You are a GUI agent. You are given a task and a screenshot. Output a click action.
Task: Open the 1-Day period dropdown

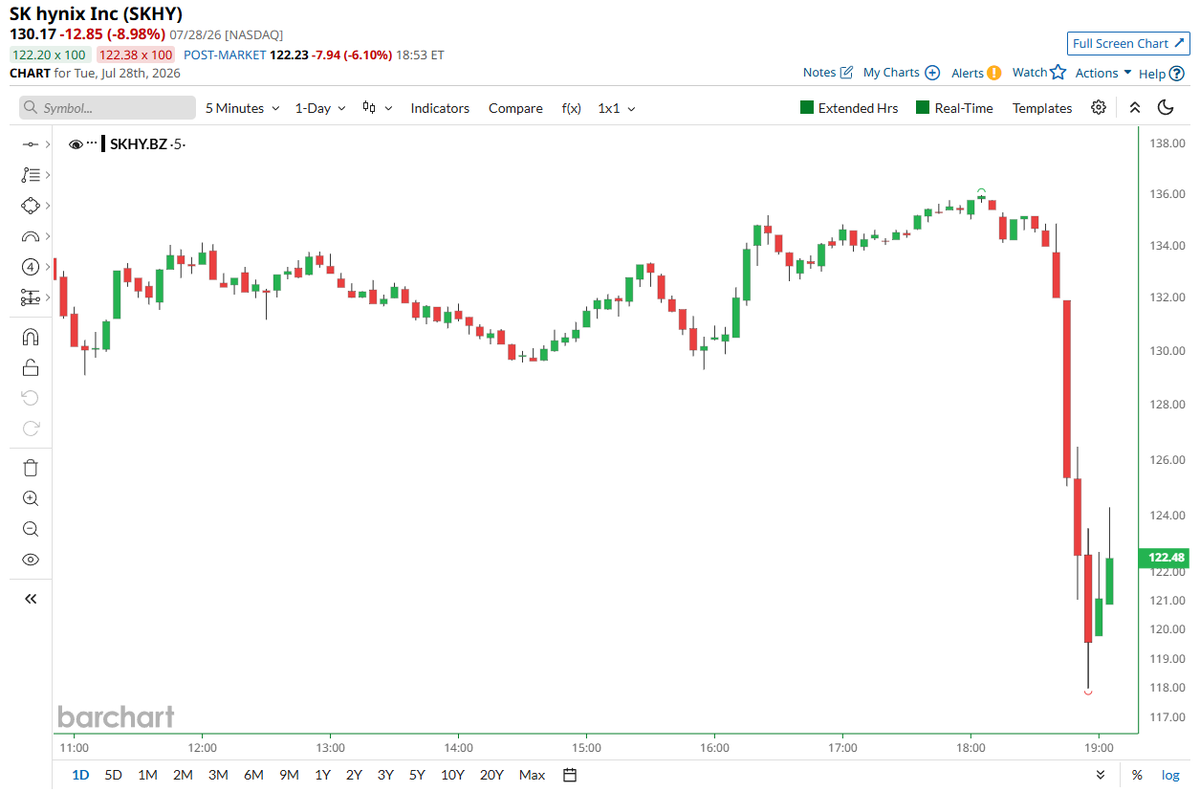click(x=320, y=108)
